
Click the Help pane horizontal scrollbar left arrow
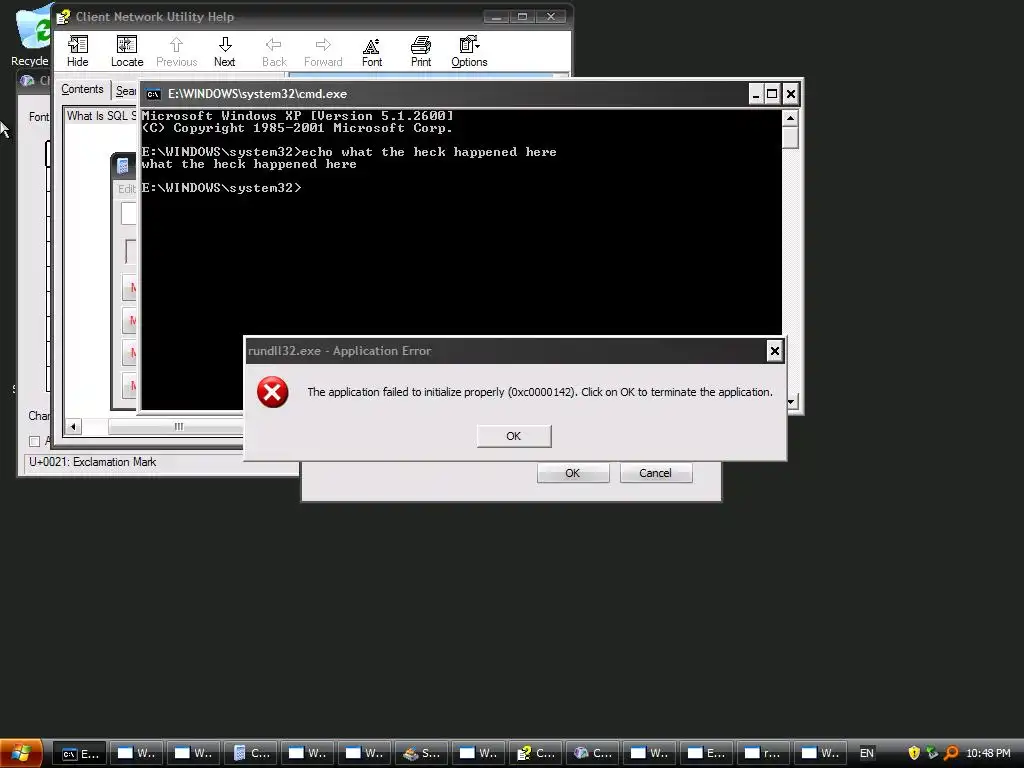tap(73, 426)
